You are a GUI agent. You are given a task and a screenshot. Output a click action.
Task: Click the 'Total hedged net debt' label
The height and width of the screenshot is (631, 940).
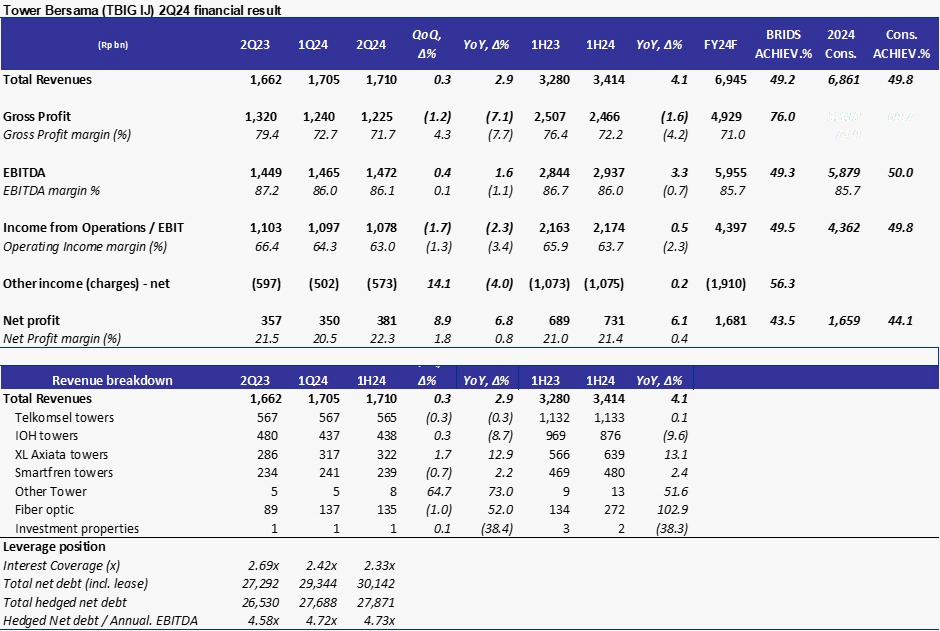[x=65, y=602]
